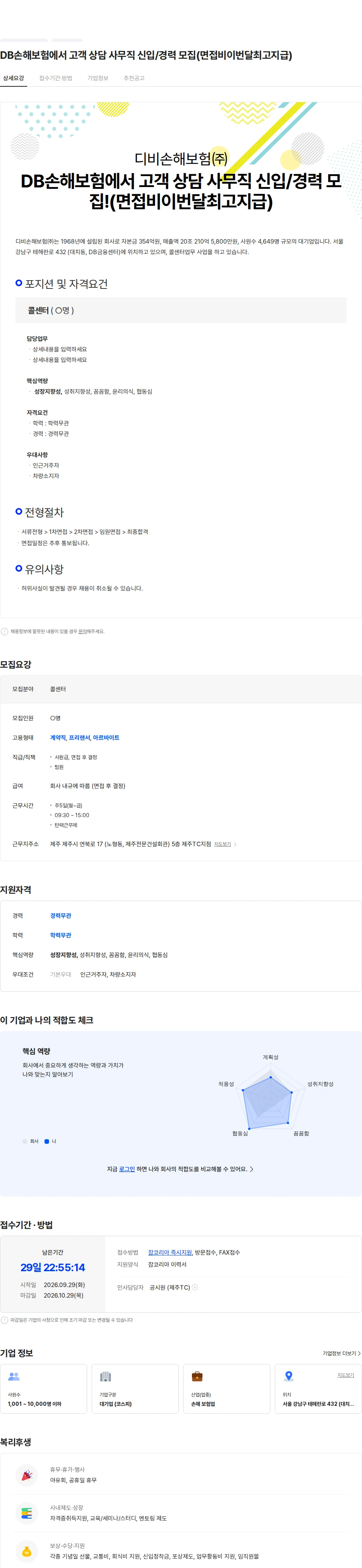
Task: Click the blue 나 legend swatch
Action: pyautogui.click(x=47, y=1142)
